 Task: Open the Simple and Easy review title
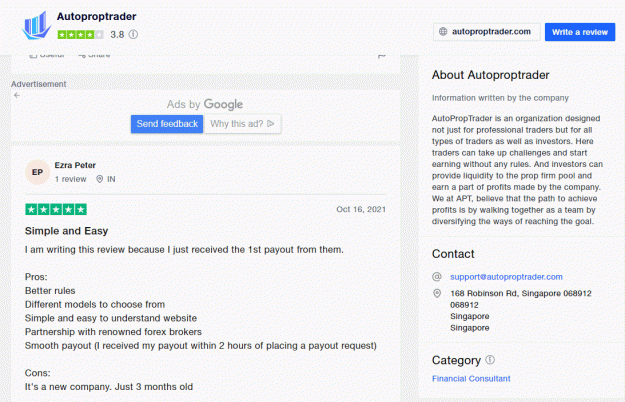pos(67,231)
